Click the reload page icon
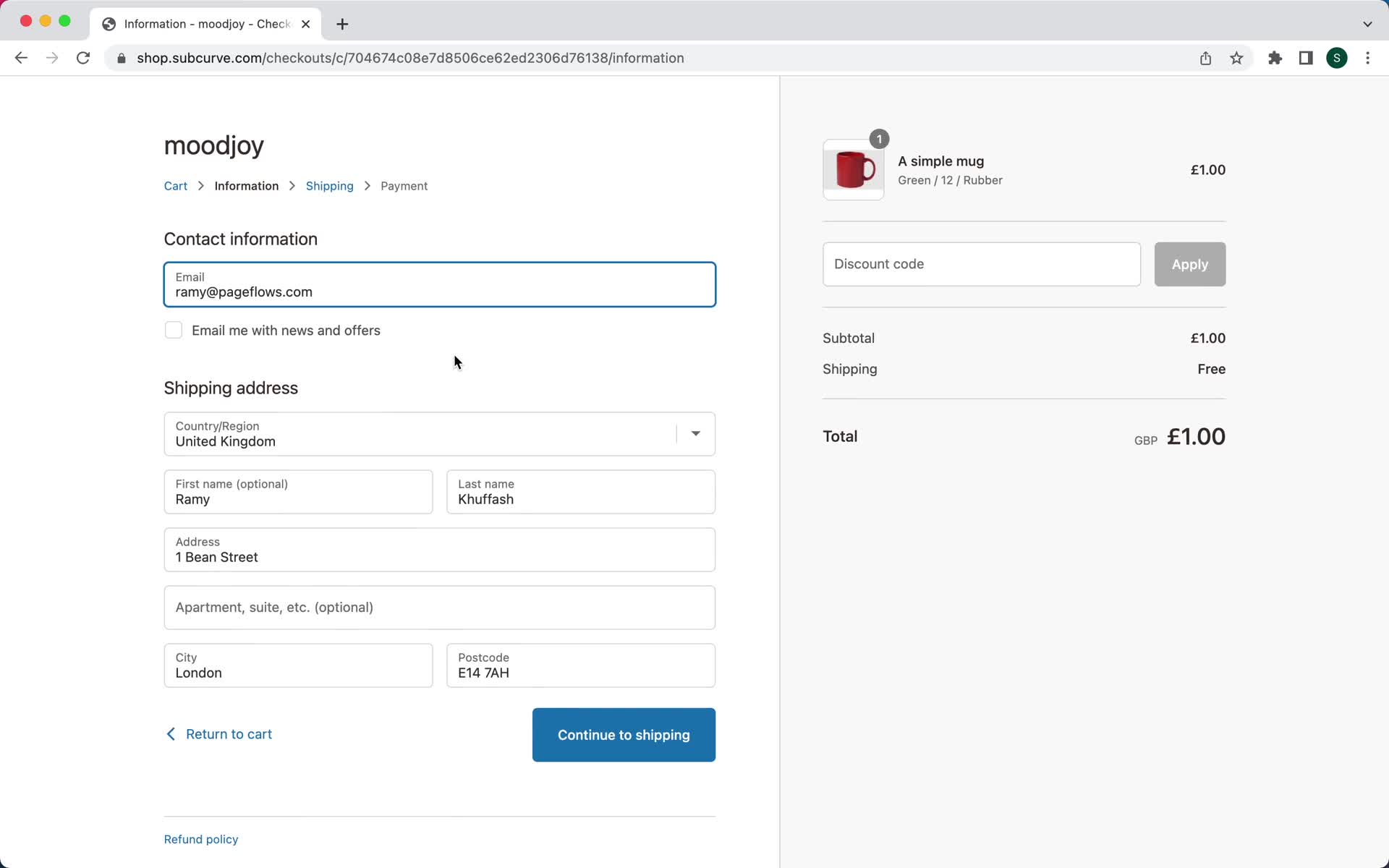The image size is (1389, 868). (x=83, y=57)
